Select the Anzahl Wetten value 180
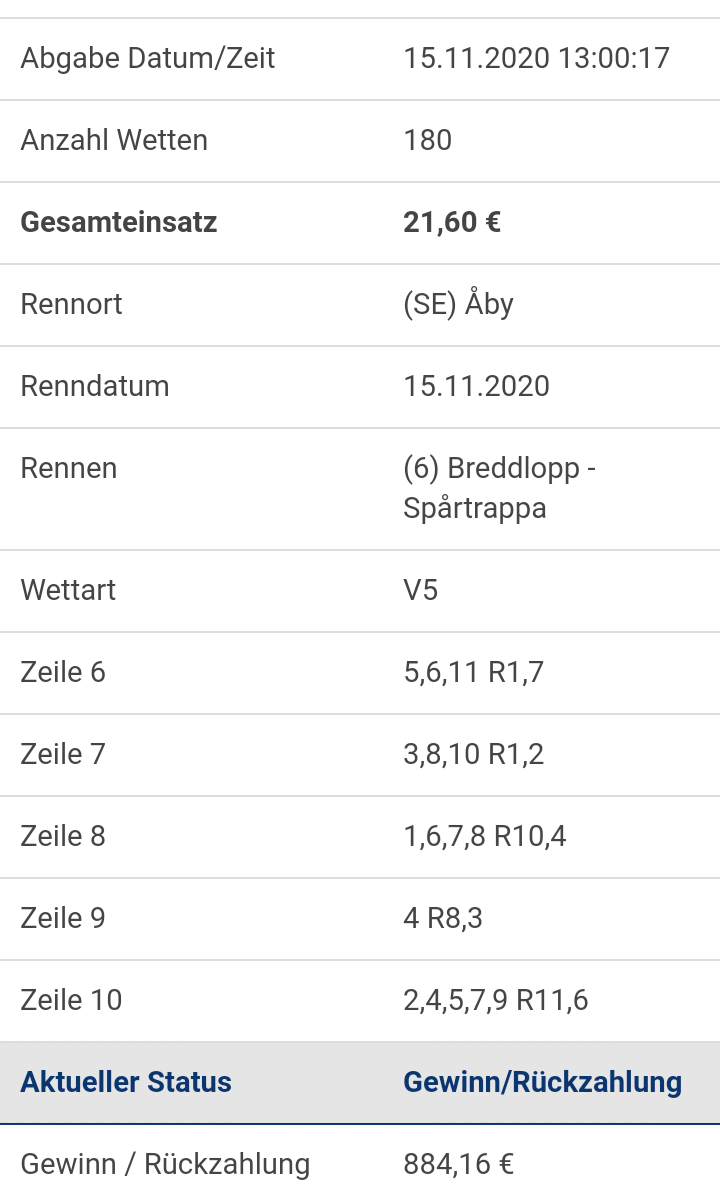 click(428, 140)
